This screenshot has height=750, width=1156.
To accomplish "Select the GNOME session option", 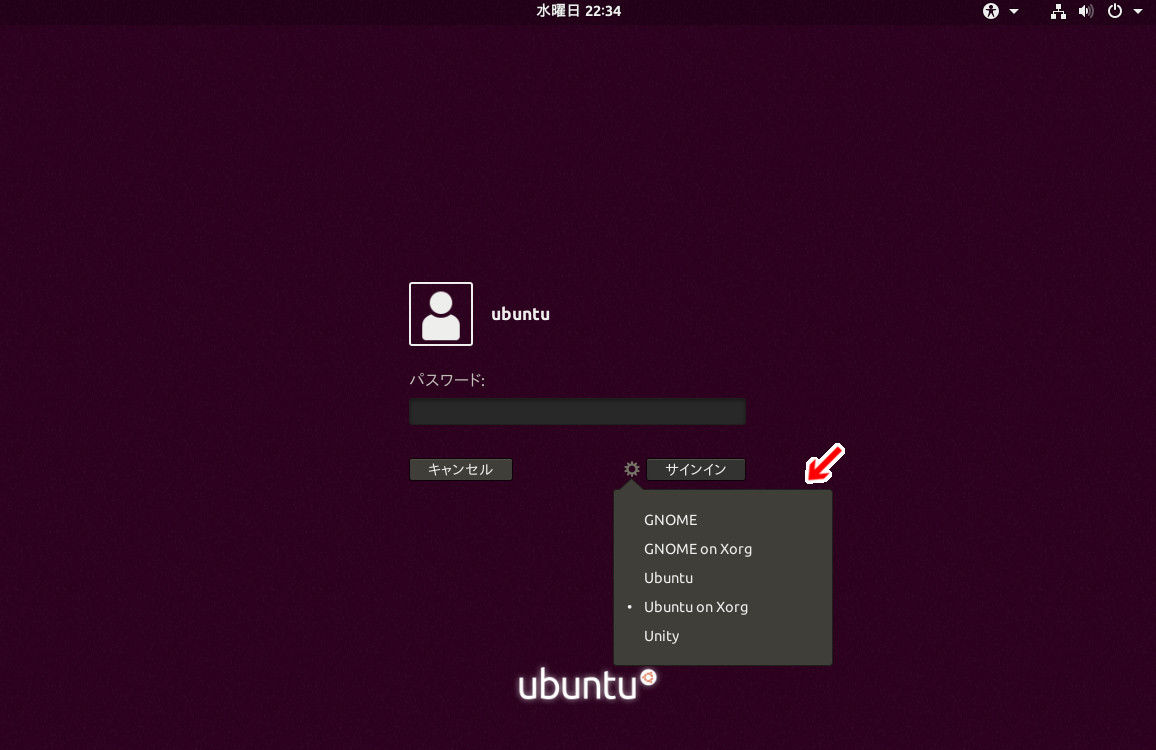I will pos(670,520).
